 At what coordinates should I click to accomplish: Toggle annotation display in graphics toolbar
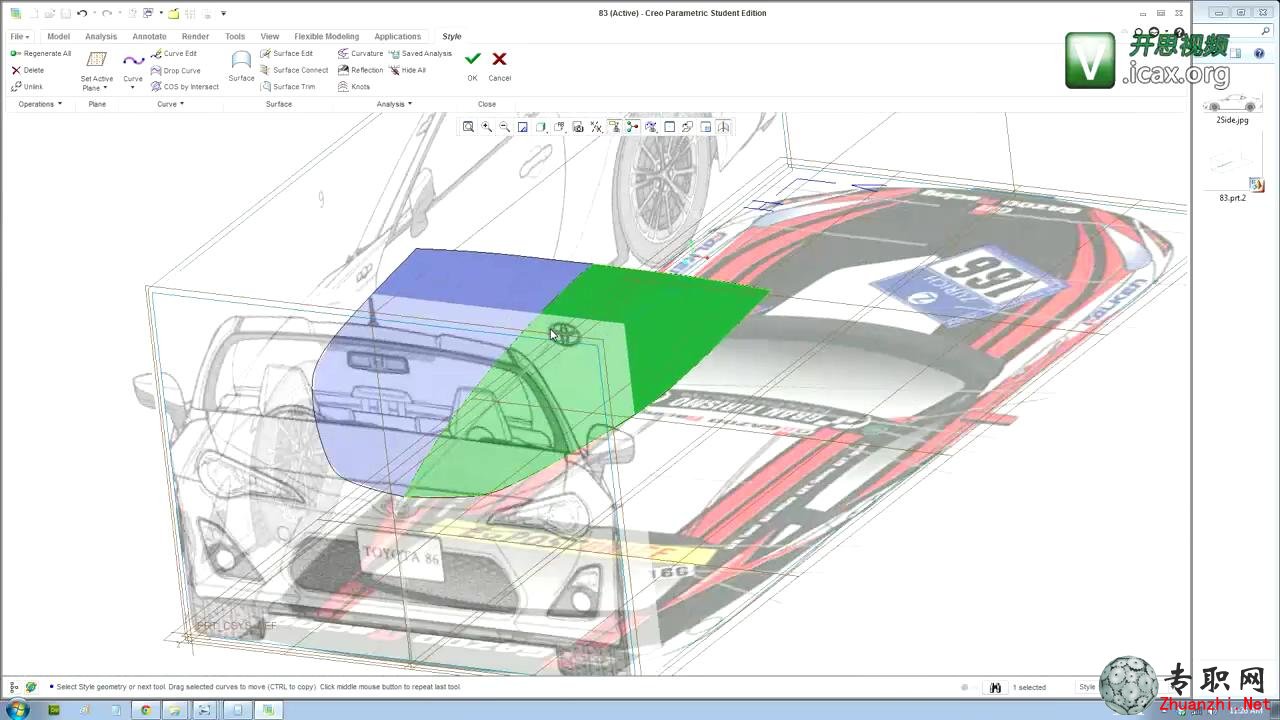click(x=614, y=127)
